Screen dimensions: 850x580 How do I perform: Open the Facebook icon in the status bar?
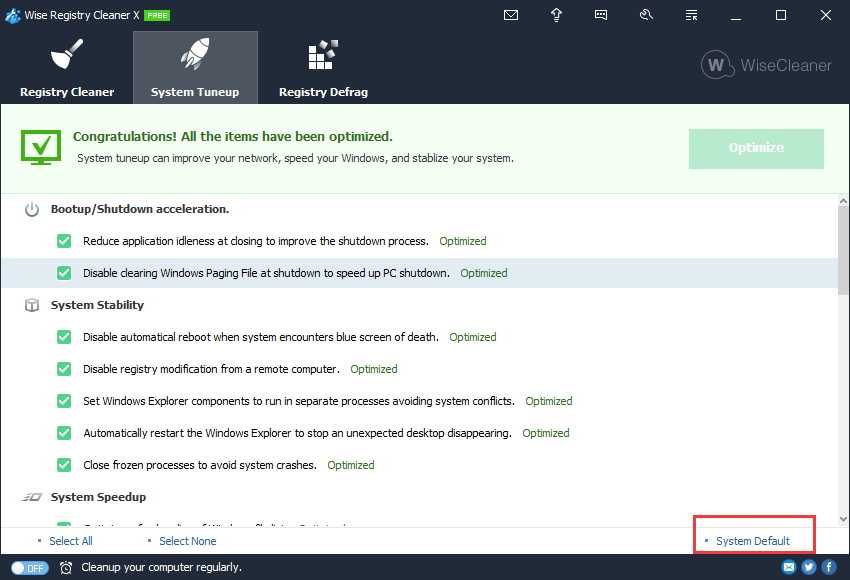click(829, 567)
